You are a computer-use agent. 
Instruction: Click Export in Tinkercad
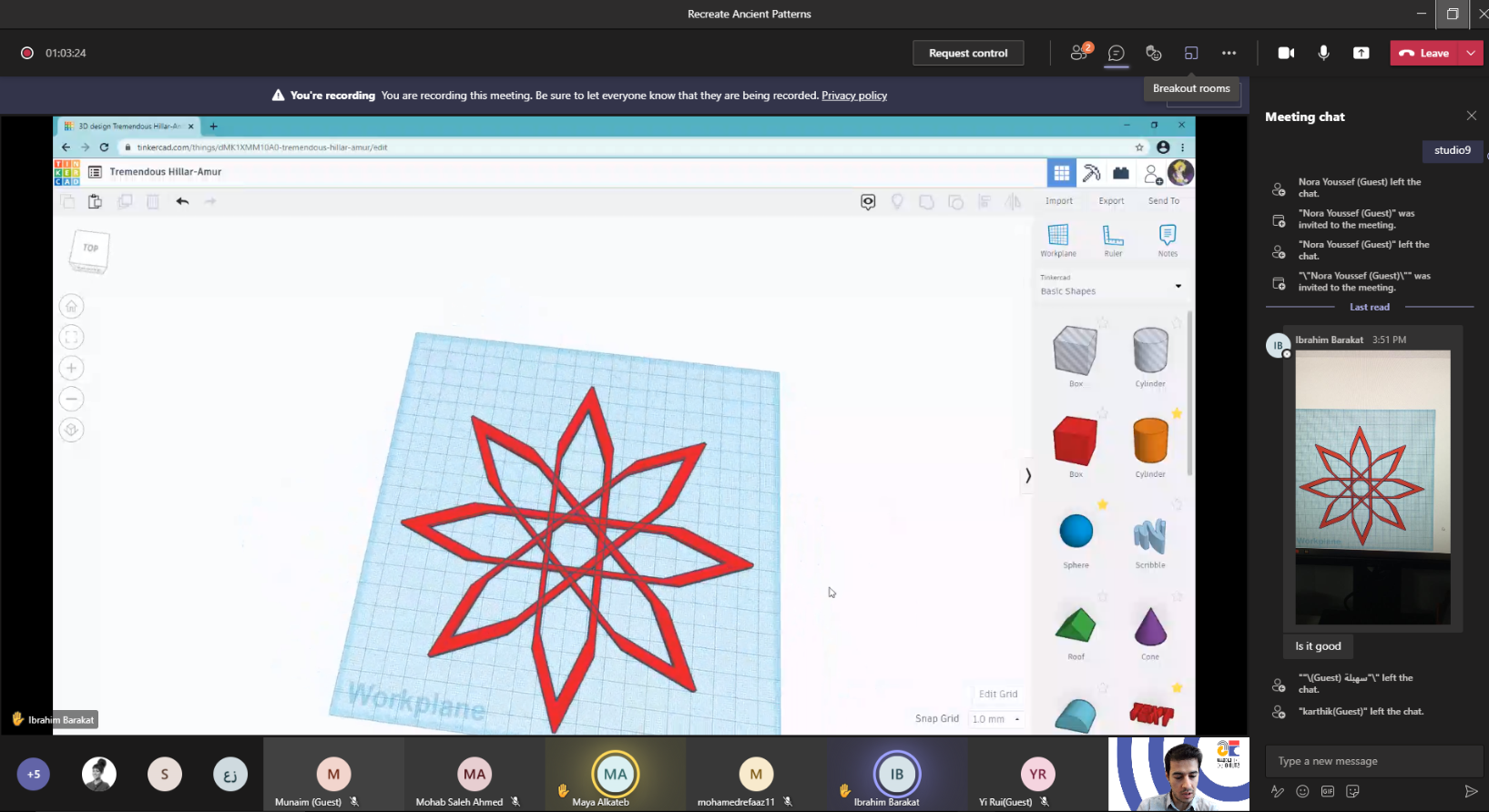point(1111,201)
